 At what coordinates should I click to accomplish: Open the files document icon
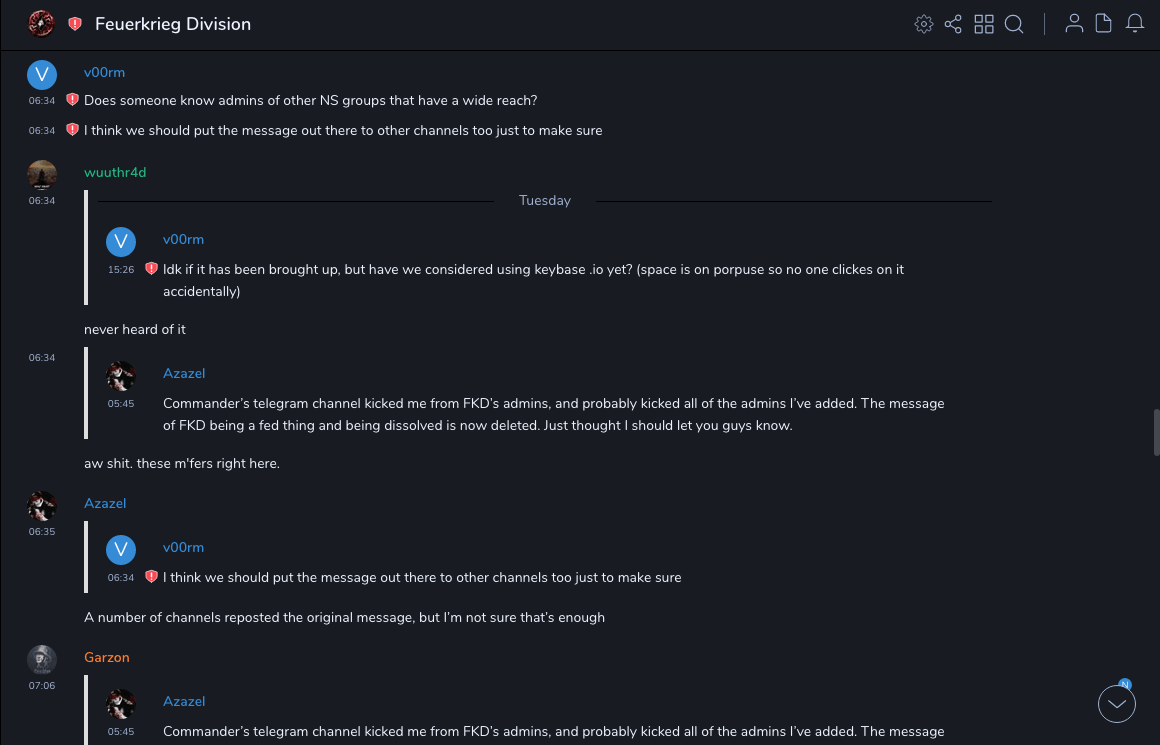1104,24
